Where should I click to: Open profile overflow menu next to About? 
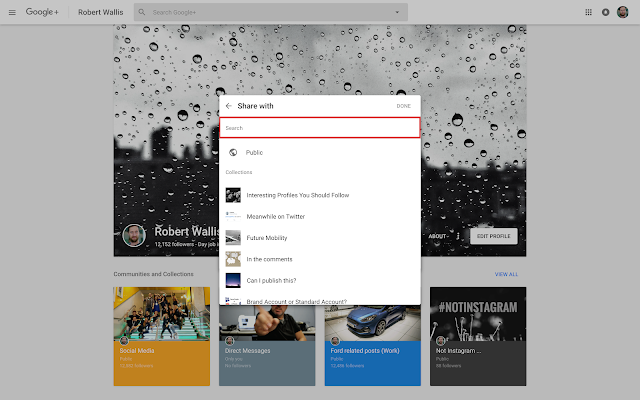pos(458,236)
